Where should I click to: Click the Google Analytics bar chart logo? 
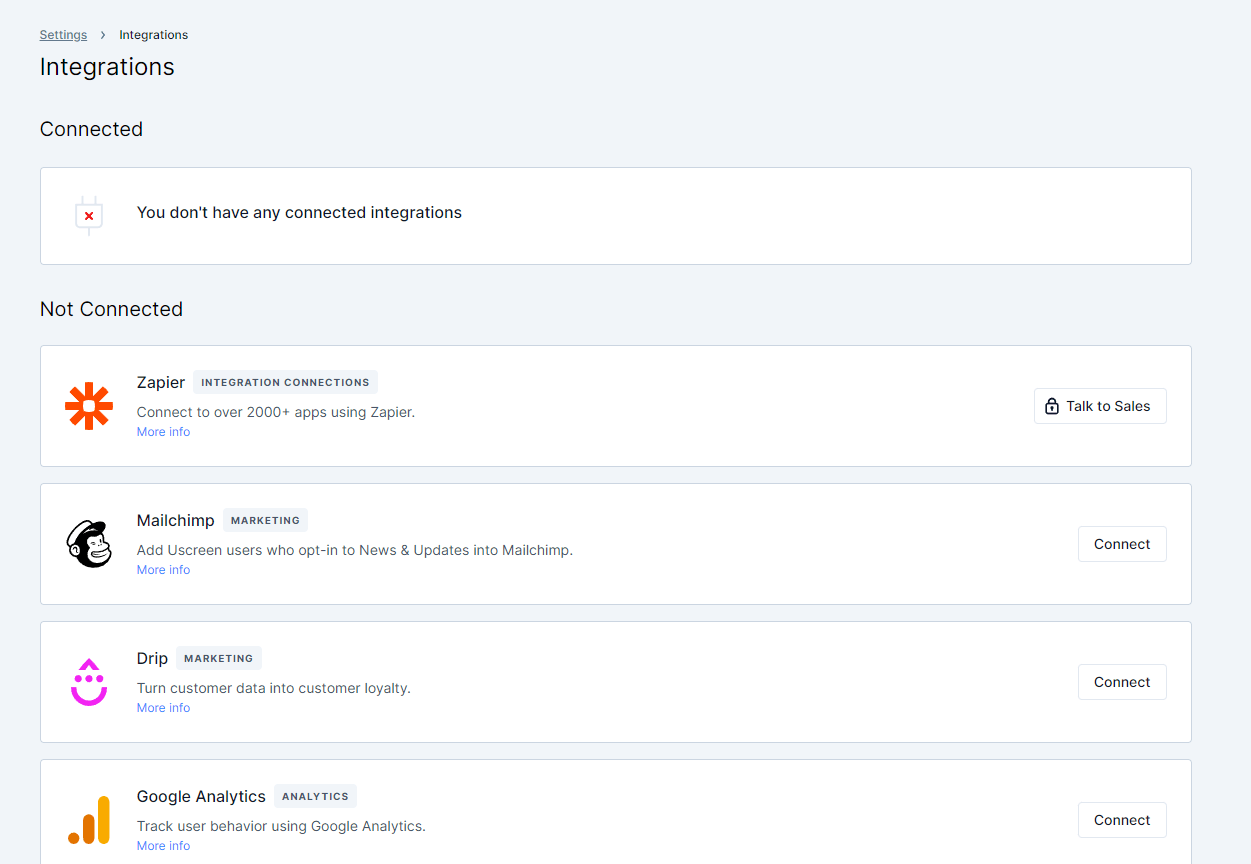click(x=89, y=820)
